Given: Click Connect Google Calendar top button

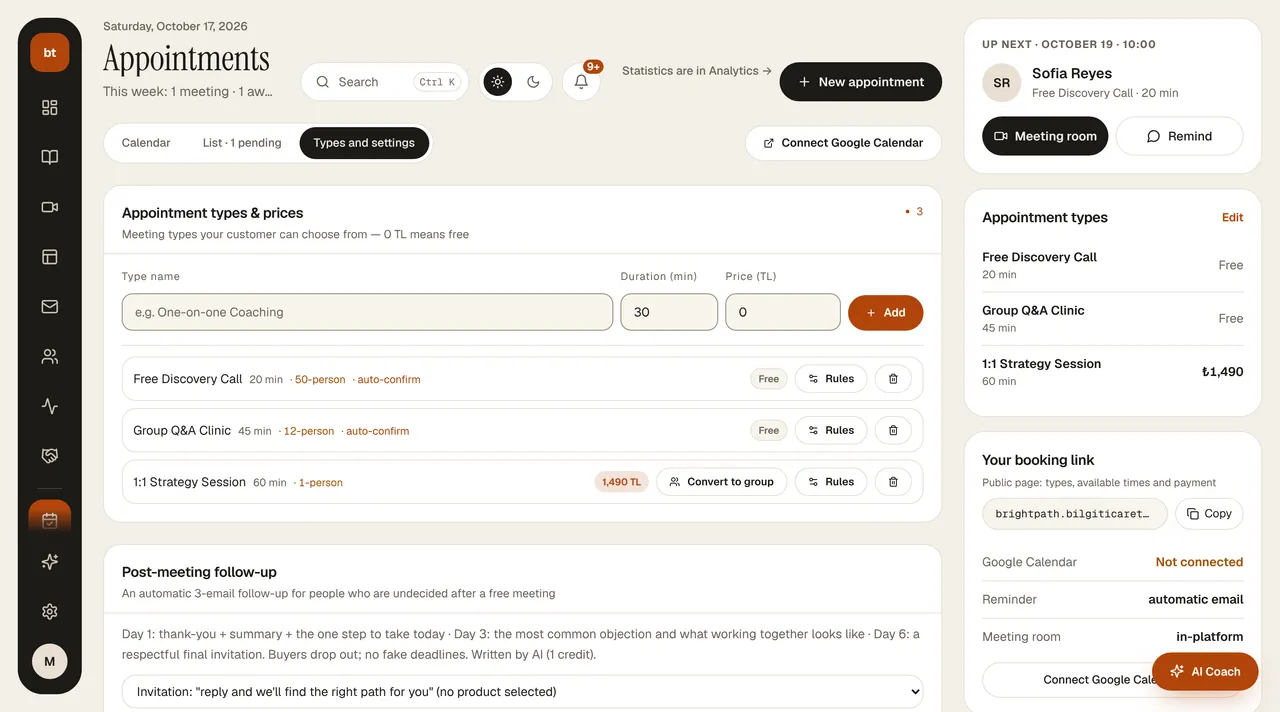Looking at the screenshot, I should click(x=843, y=143).
